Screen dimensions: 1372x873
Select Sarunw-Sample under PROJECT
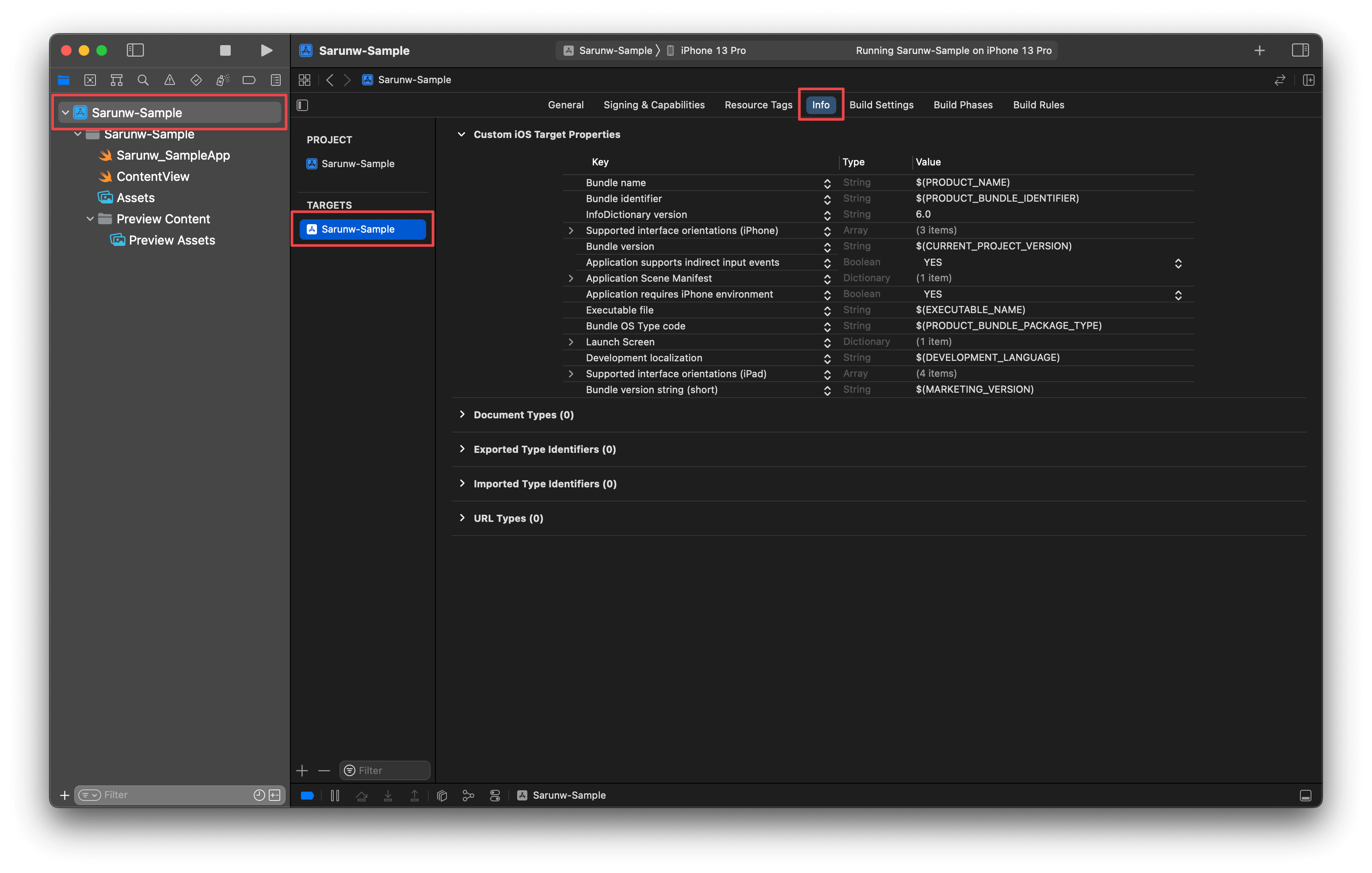click(x=357, y=164)
